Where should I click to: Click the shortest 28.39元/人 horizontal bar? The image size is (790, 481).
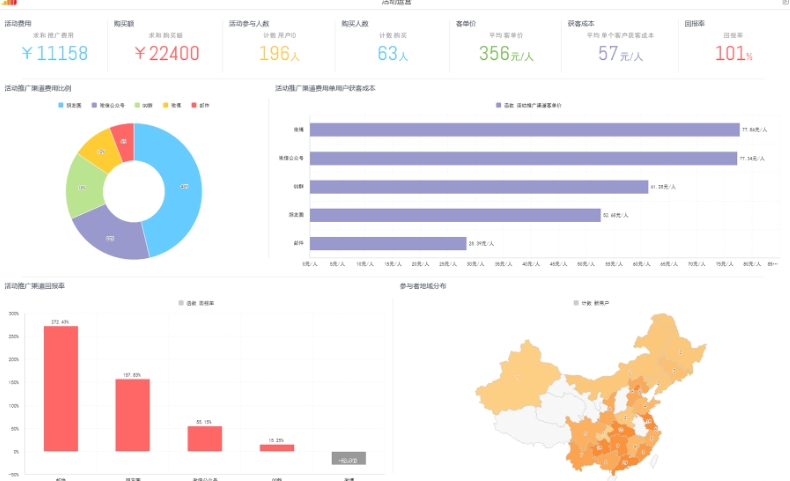388,243
